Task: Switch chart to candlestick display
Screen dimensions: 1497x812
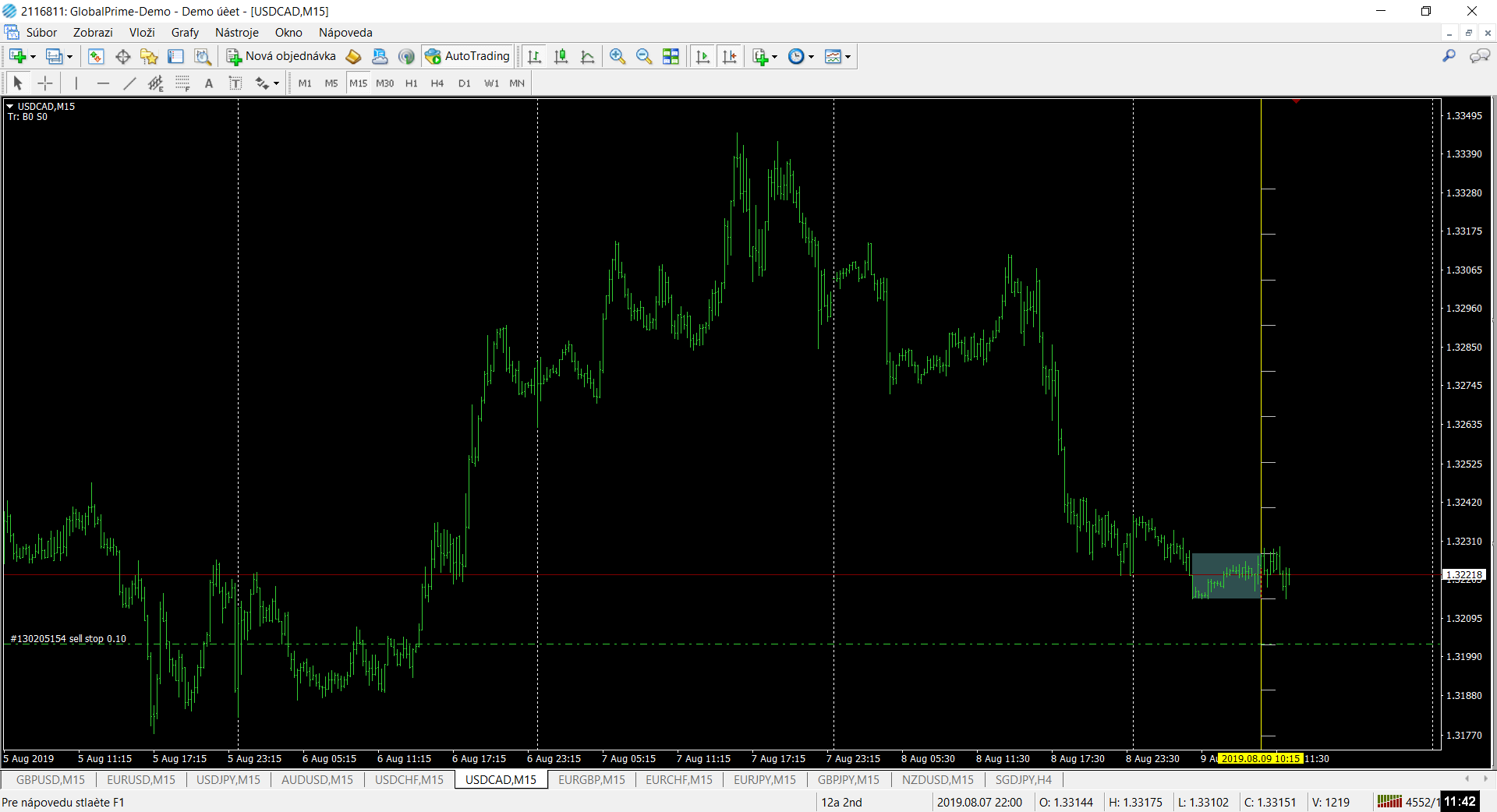Action: point(561,56)
